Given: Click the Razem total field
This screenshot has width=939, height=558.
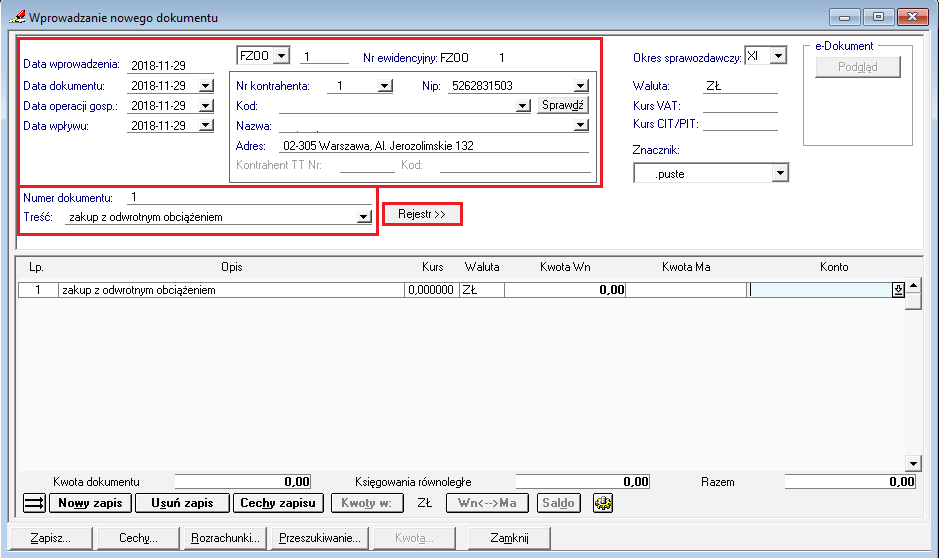Looking at the screenshot, I should 850,482.
